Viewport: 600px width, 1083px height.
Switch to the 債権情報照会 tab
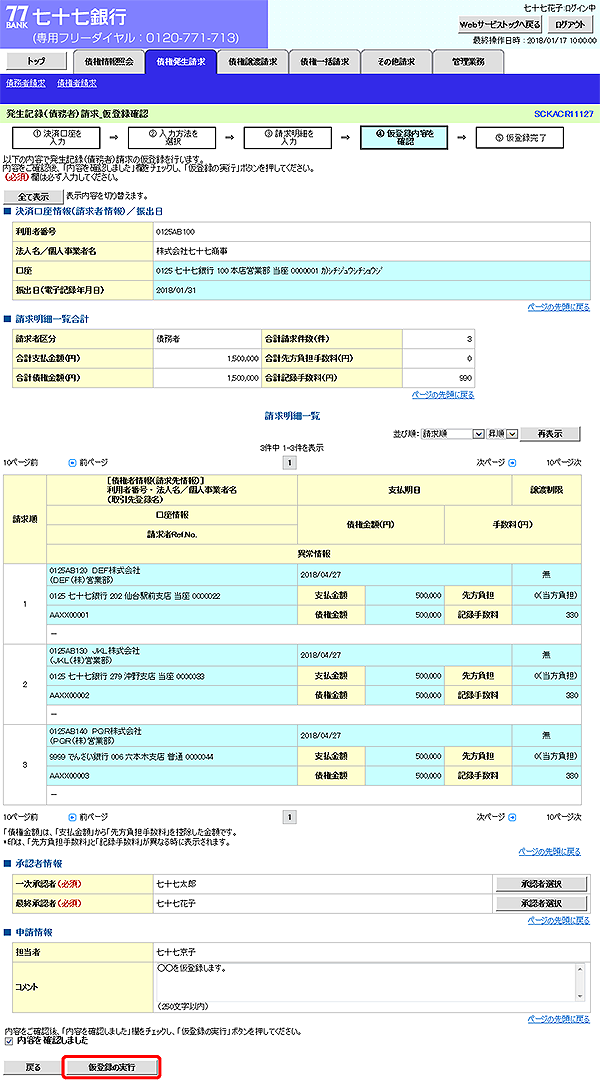108,61
